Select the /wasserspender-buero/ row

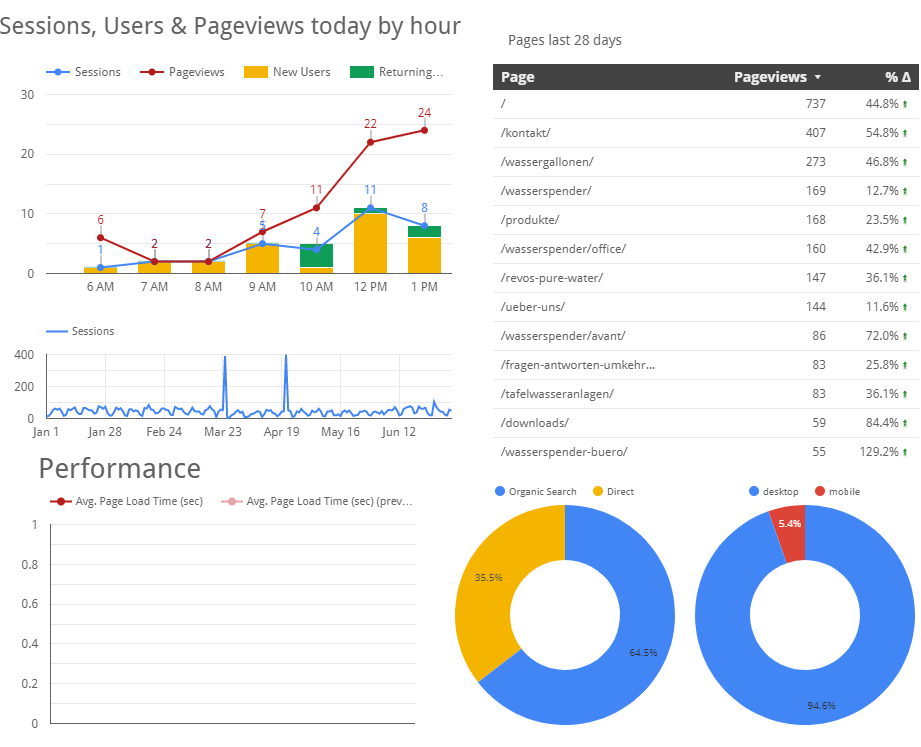705,452
